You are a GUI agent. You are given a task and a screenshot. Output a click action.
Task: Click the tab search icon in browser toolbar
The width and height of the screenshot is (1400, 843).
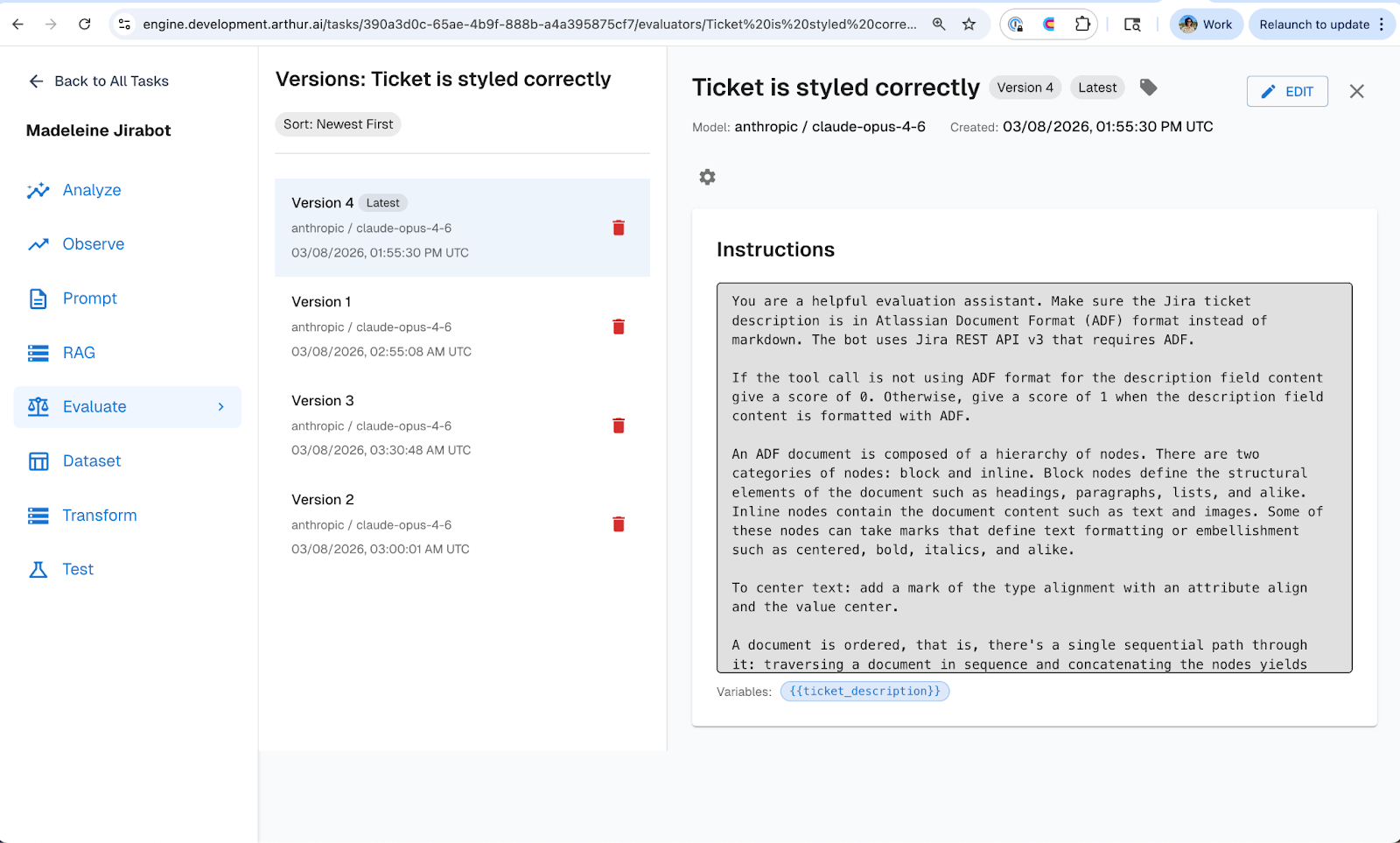pos(1132,25)
